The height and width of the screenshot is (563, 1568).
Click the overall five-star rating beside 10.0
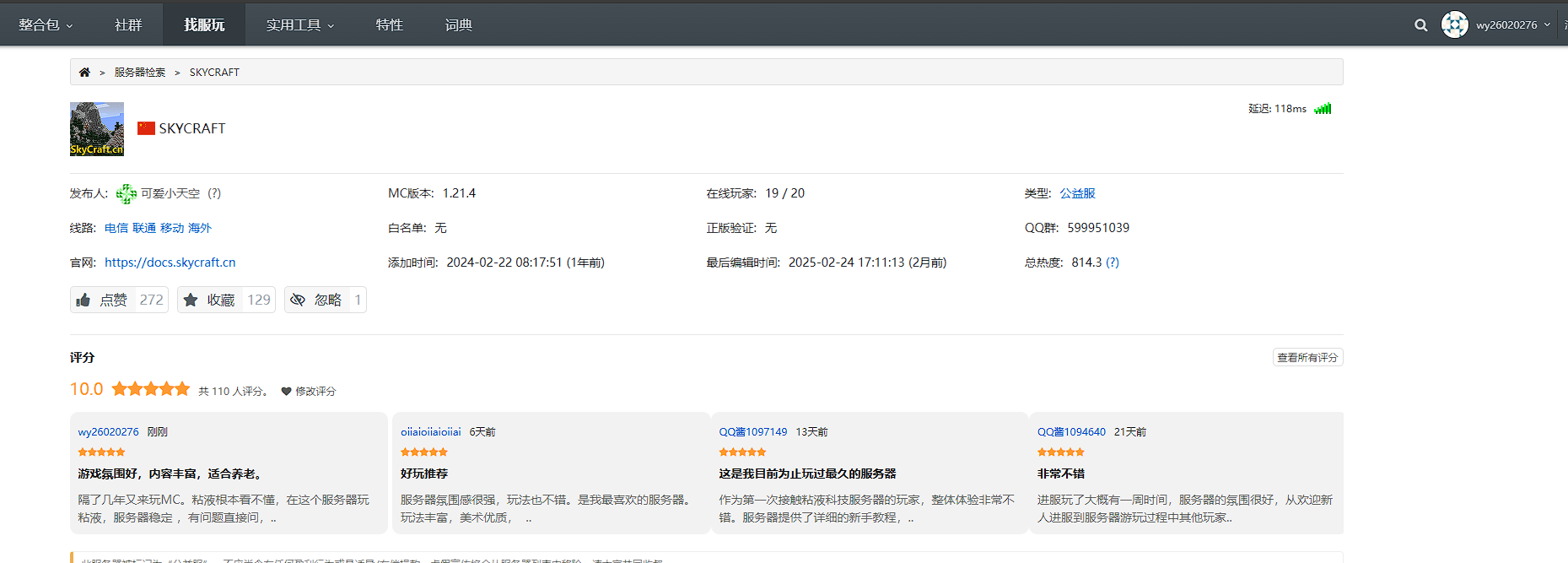pyautogui.click(x=151, y=389)
